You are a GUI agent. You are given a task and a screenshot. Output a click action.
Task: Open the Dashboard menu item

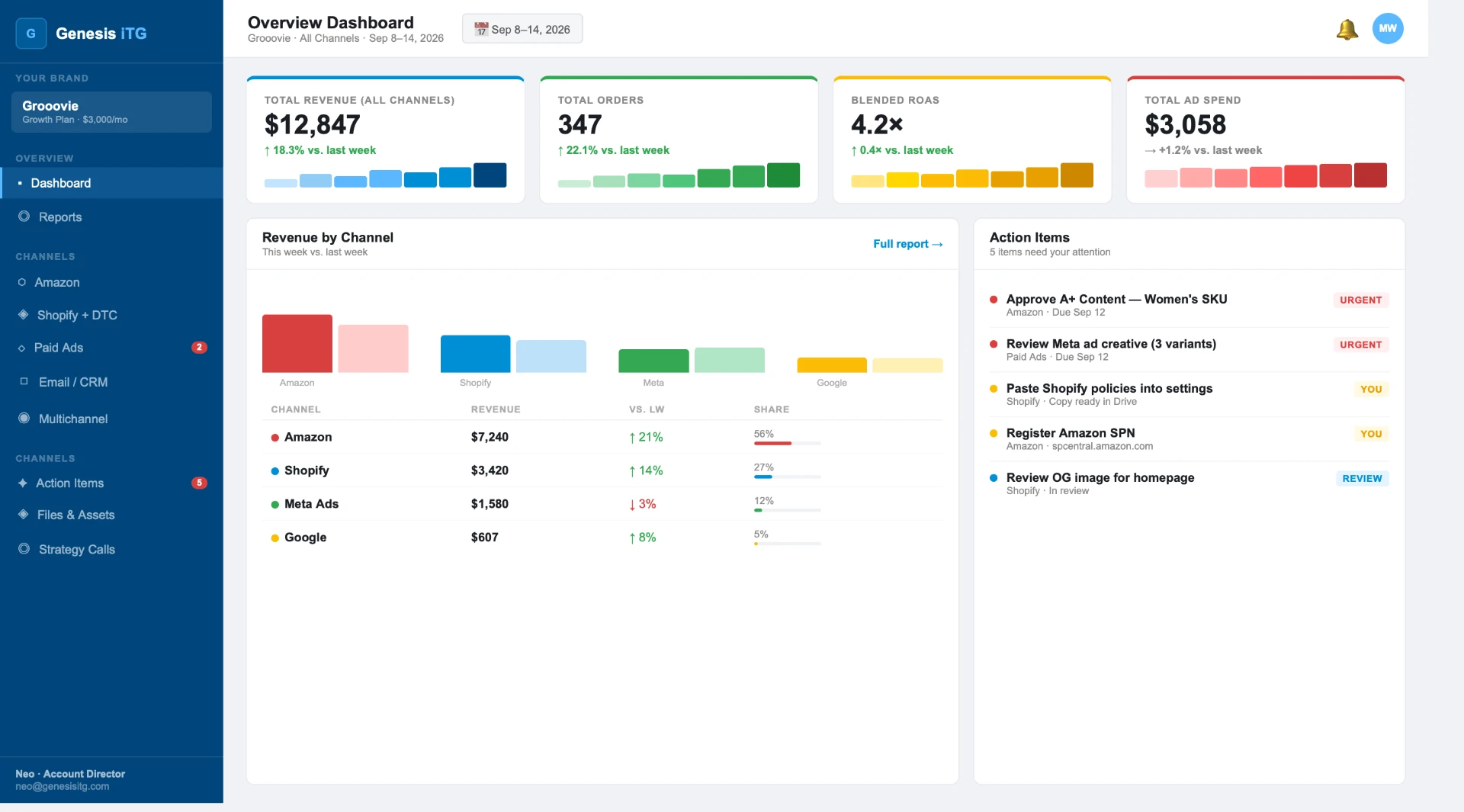(111, 183)
